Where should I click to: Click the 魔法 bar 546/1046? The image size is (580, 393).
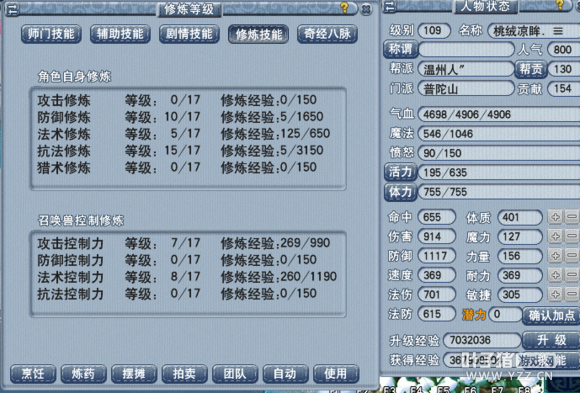(499, 134)
